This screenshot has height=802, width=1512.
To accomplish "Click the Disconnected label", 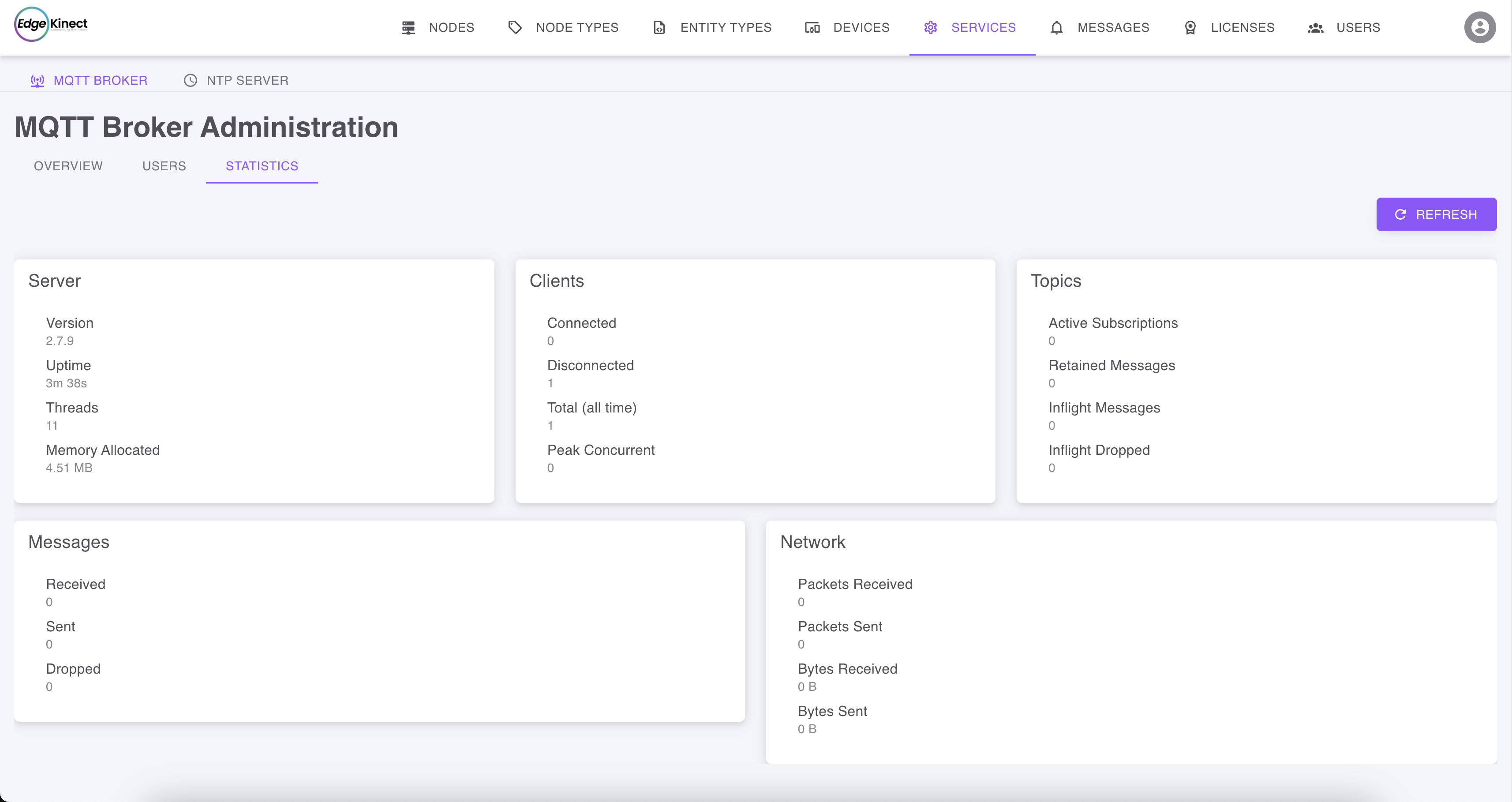I will point(591,365).
